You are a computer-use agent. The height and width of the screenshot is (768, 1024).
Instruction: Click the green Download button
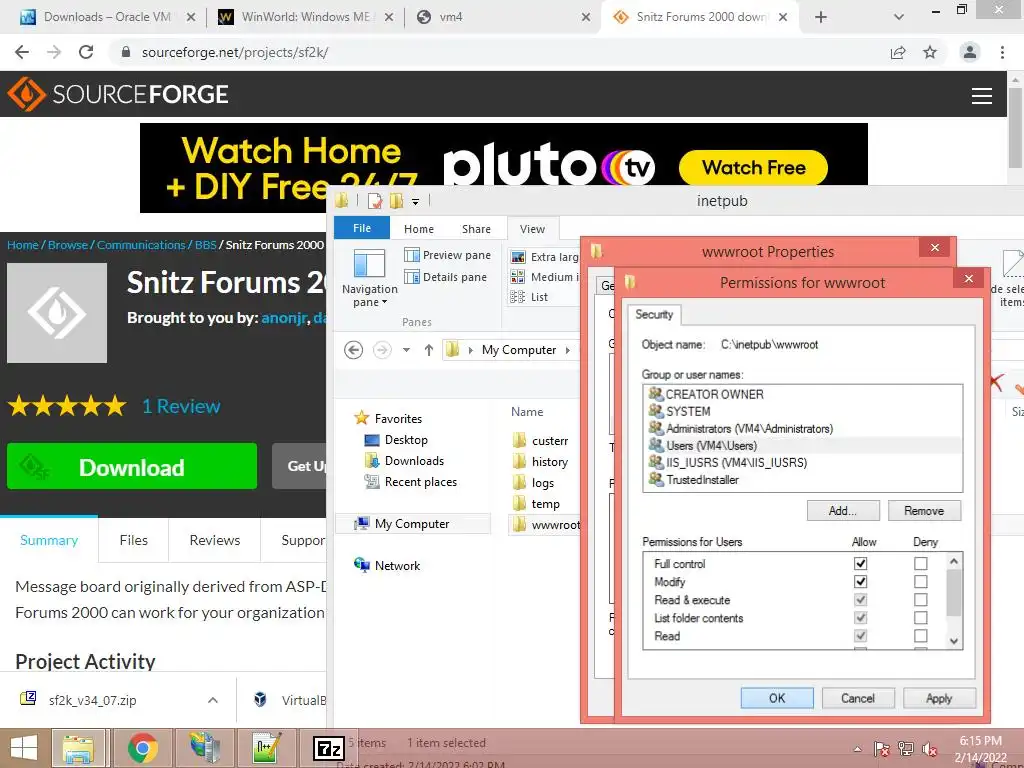point(132,466)
